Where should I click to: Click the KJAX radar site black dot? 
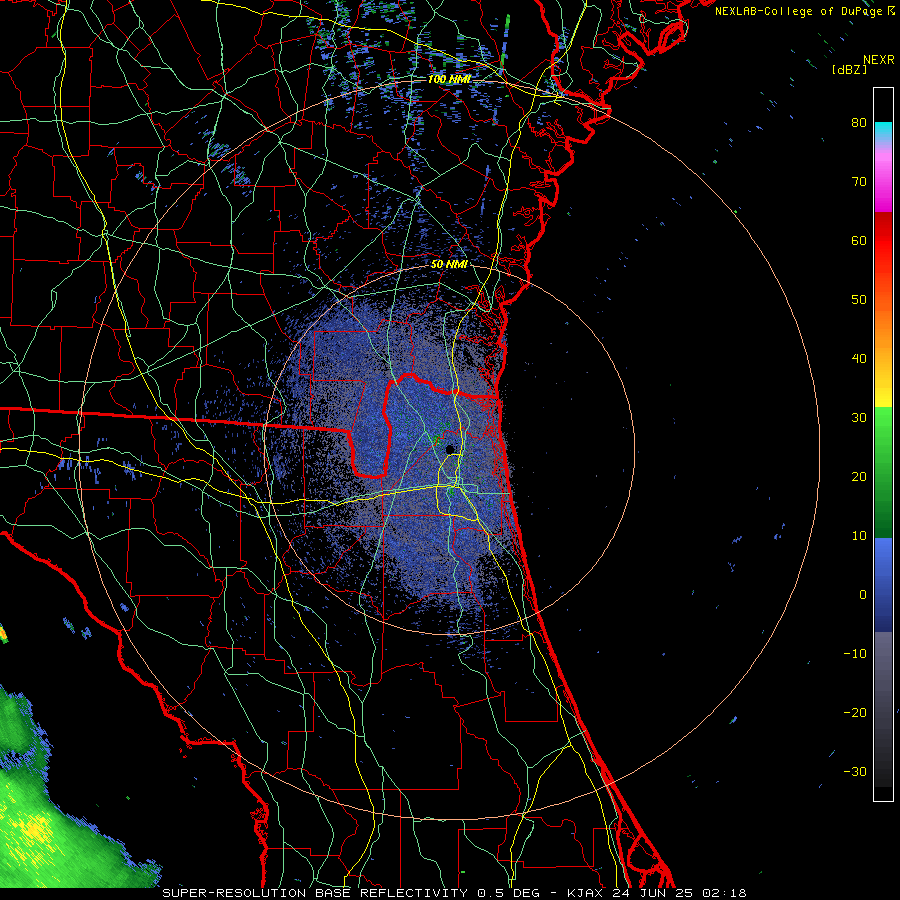450,449
